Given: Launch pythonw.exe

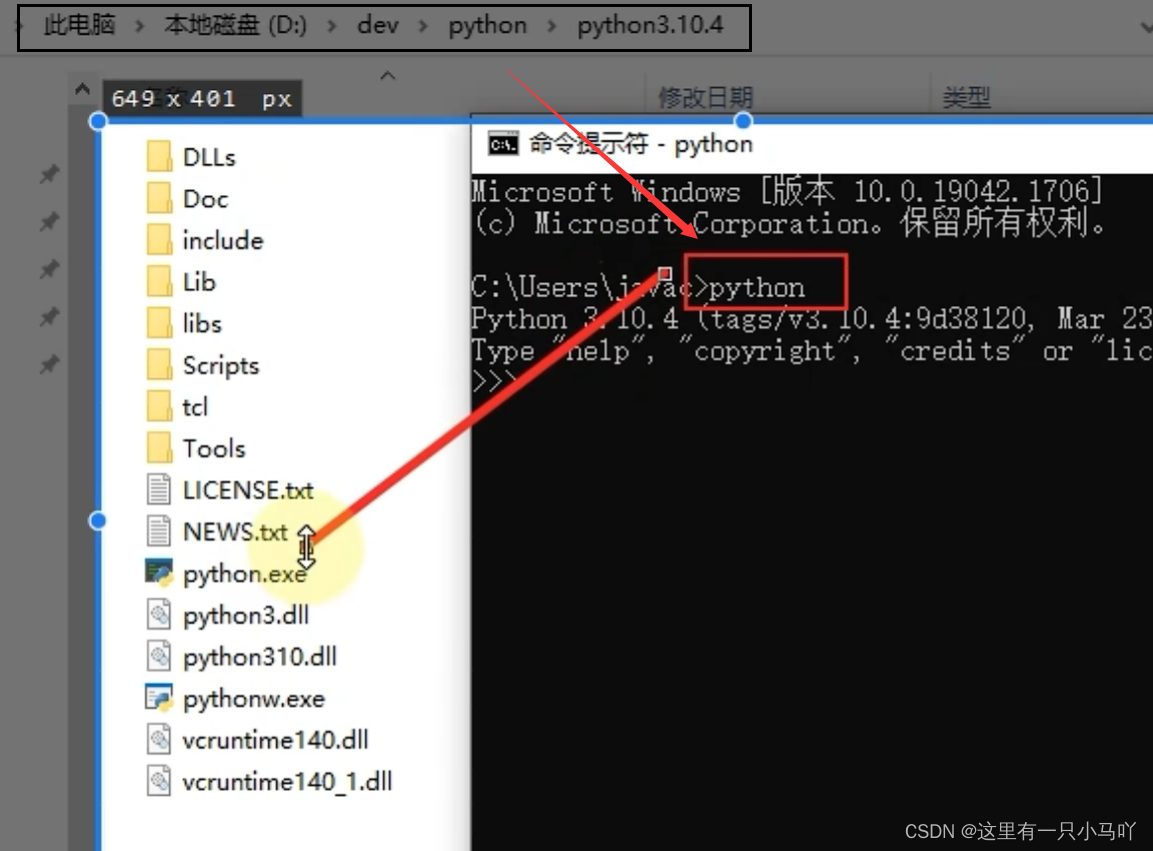Looking at the screenshot, I should [253, 698].
